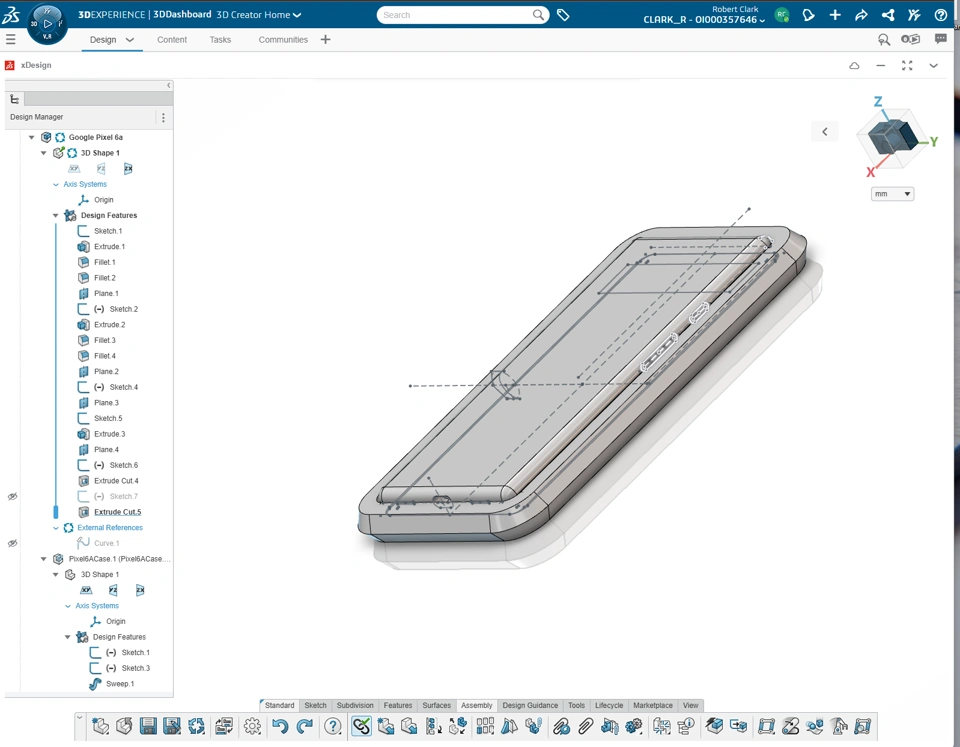Select the Sketch toolbar tab
The image size is (960, 747).
click(315, 705)
